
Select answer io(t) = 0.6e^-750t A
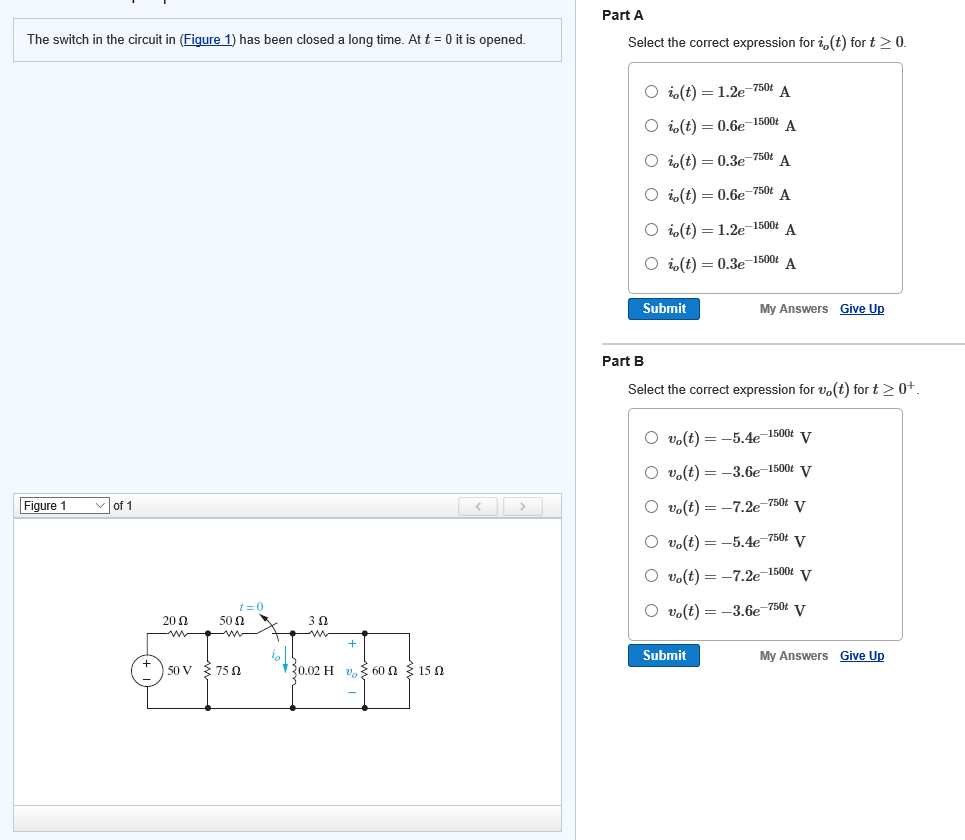point(652,194)
